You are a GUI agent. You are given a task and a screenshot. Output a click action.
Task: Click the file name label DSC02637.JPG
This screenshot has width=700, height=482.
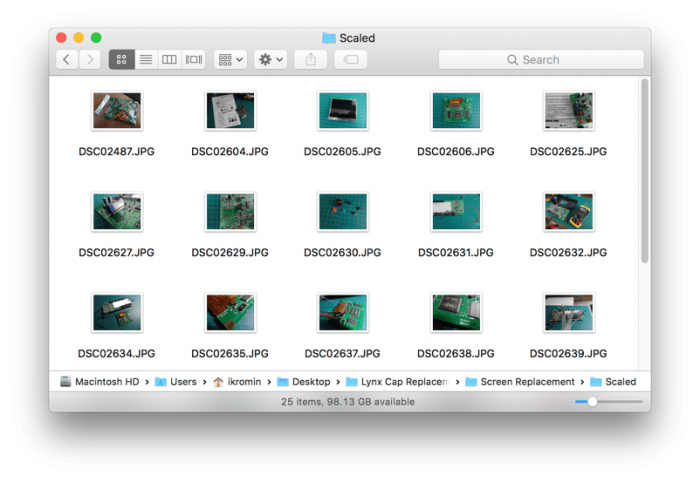click(342, 353)
